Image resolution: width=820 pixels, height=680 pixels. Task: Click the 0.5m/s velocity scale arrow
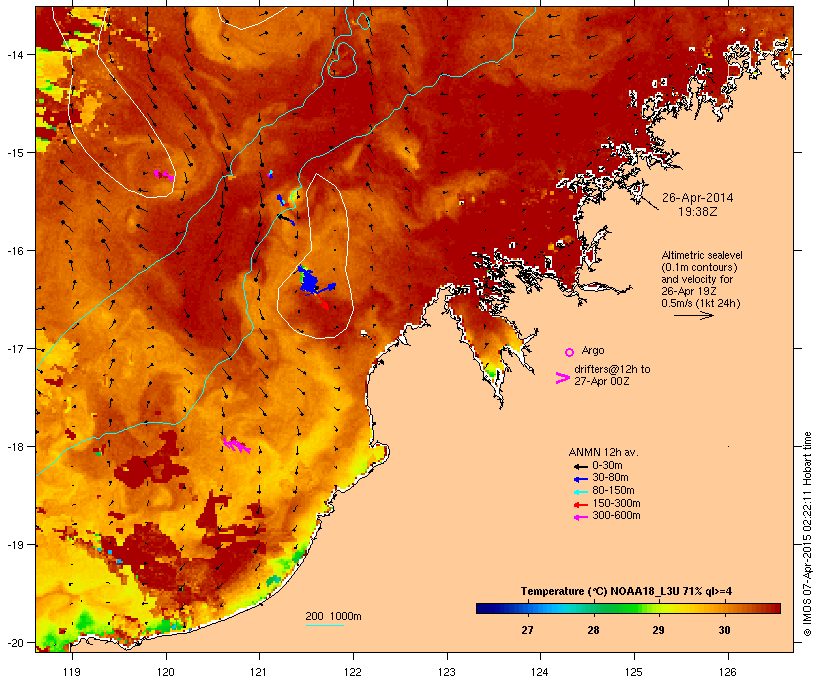pyautogui.click(x=693, y=315)
